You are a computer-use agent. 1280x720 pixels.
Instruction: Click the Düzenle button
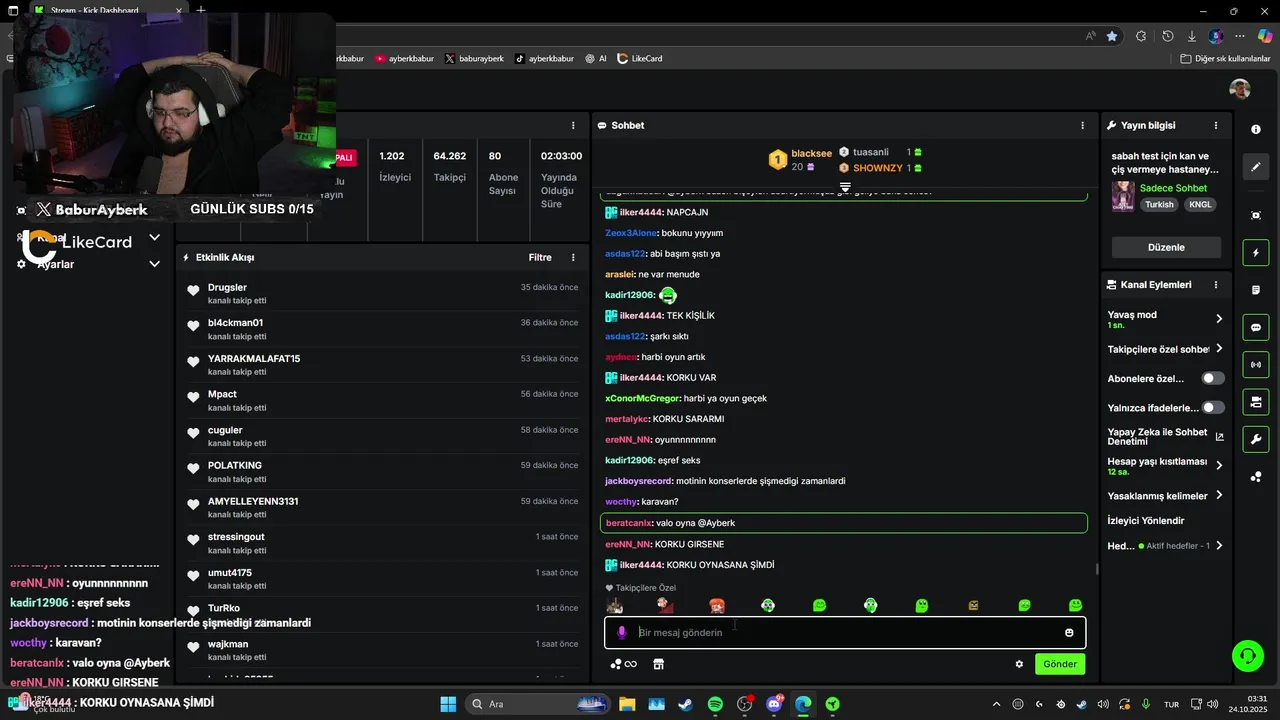pos(1166,247)
